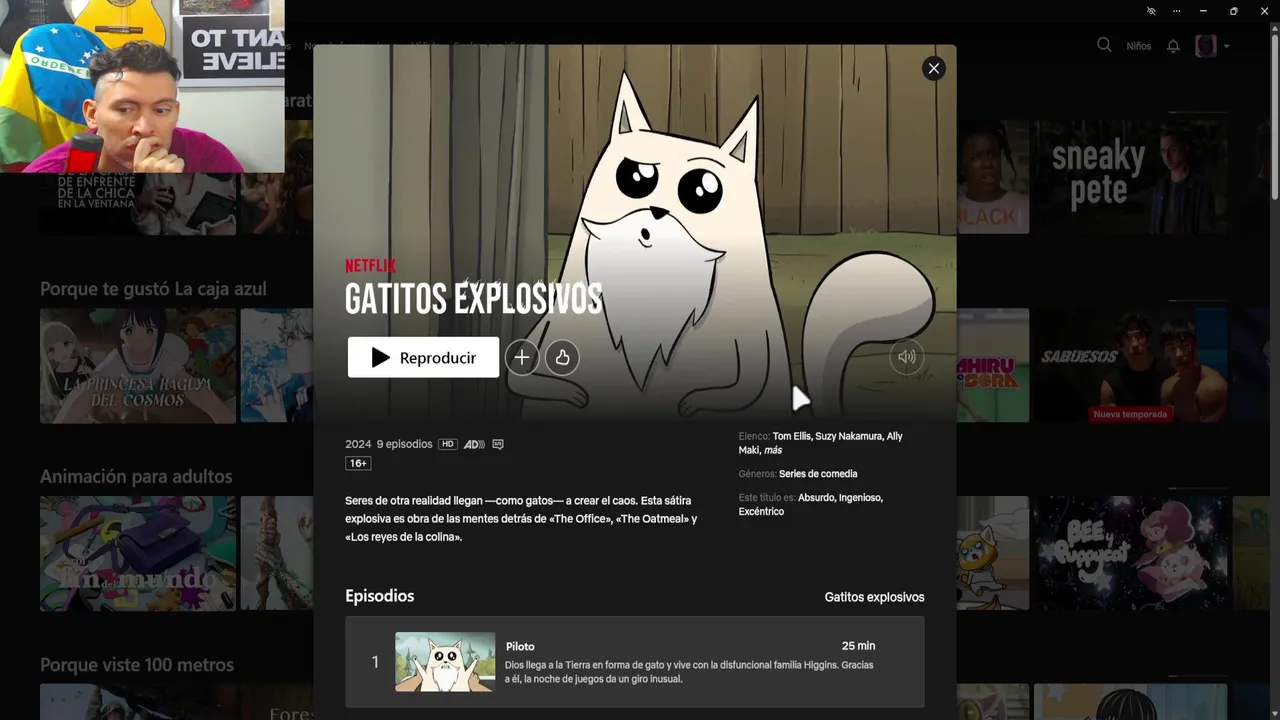The width and height of the screenshot is (1280, 720).
Task: Click the HD quality badge
Action: point(447,444)
